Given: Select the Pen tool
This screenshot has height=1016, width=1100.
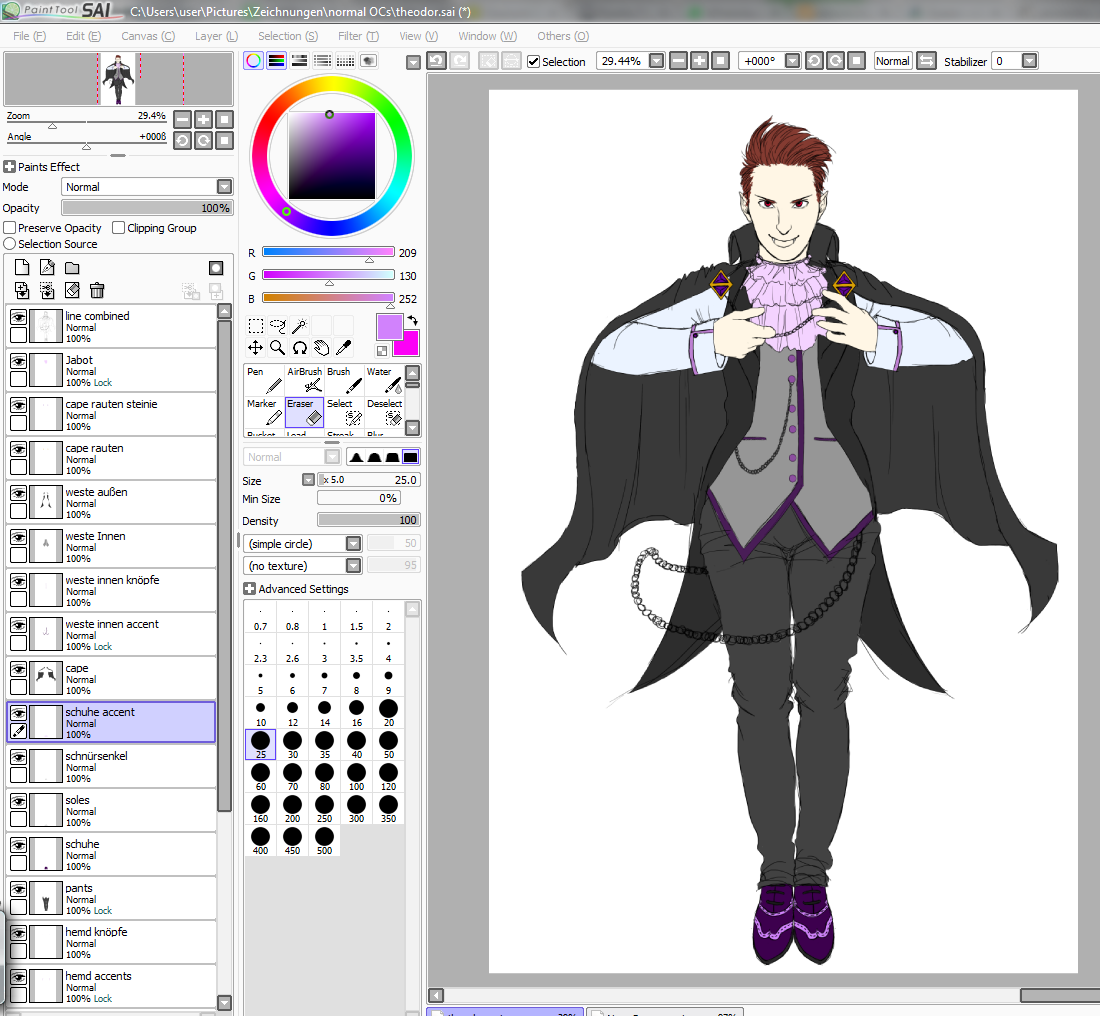Looking at the screenshot, I should pyautogui.click(x=264, y=380).
